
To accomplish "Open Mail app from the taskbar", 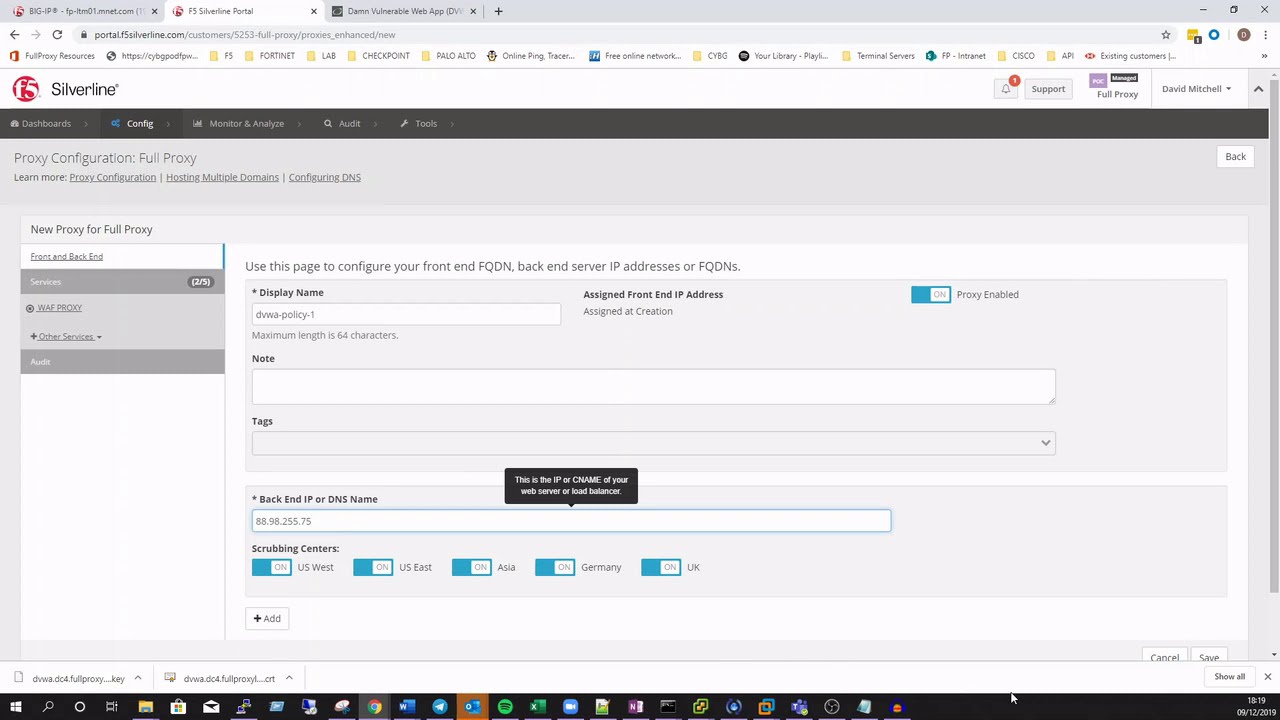I will [211, 707].
